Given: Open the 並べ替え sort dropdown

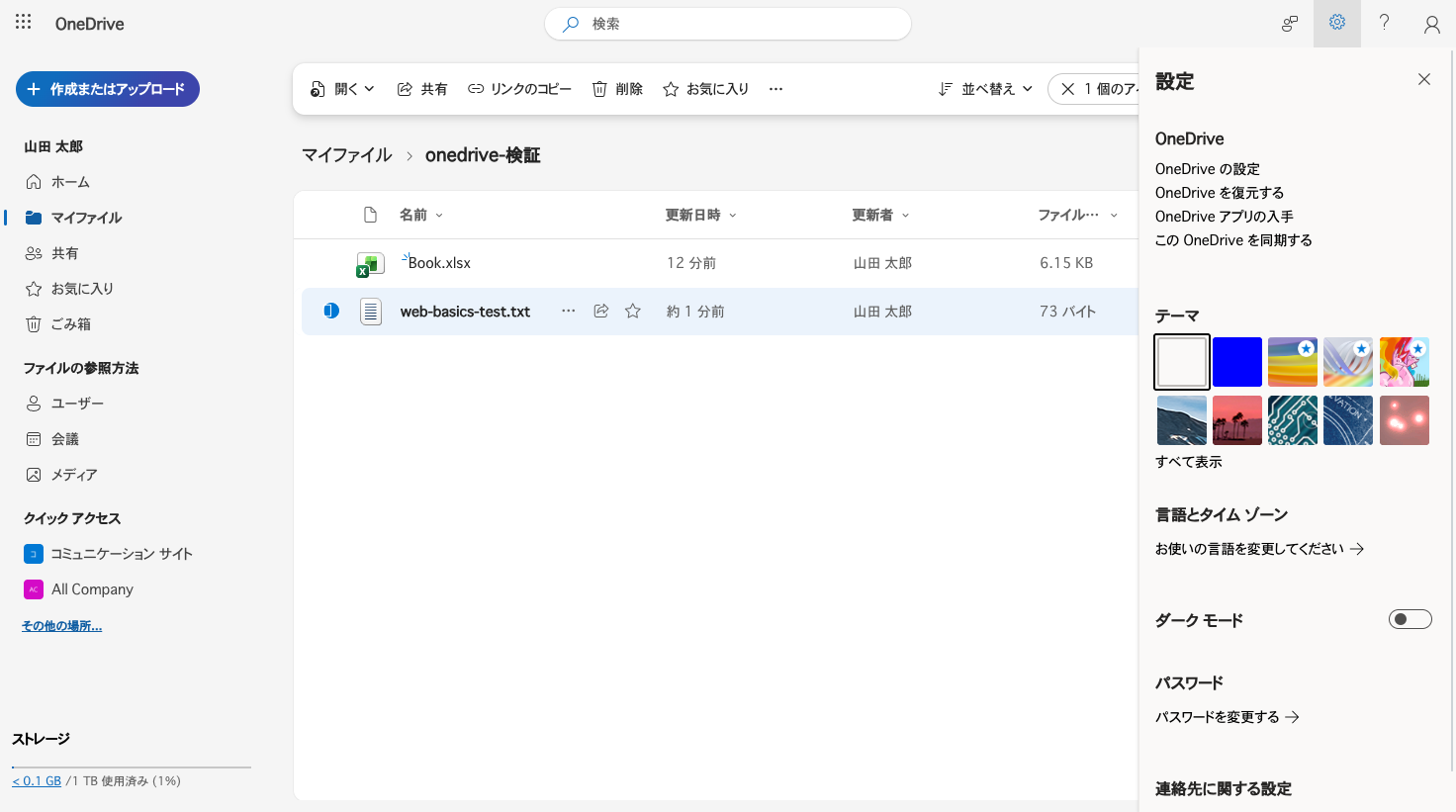Looking at the screenshot, I should (985, 89).
